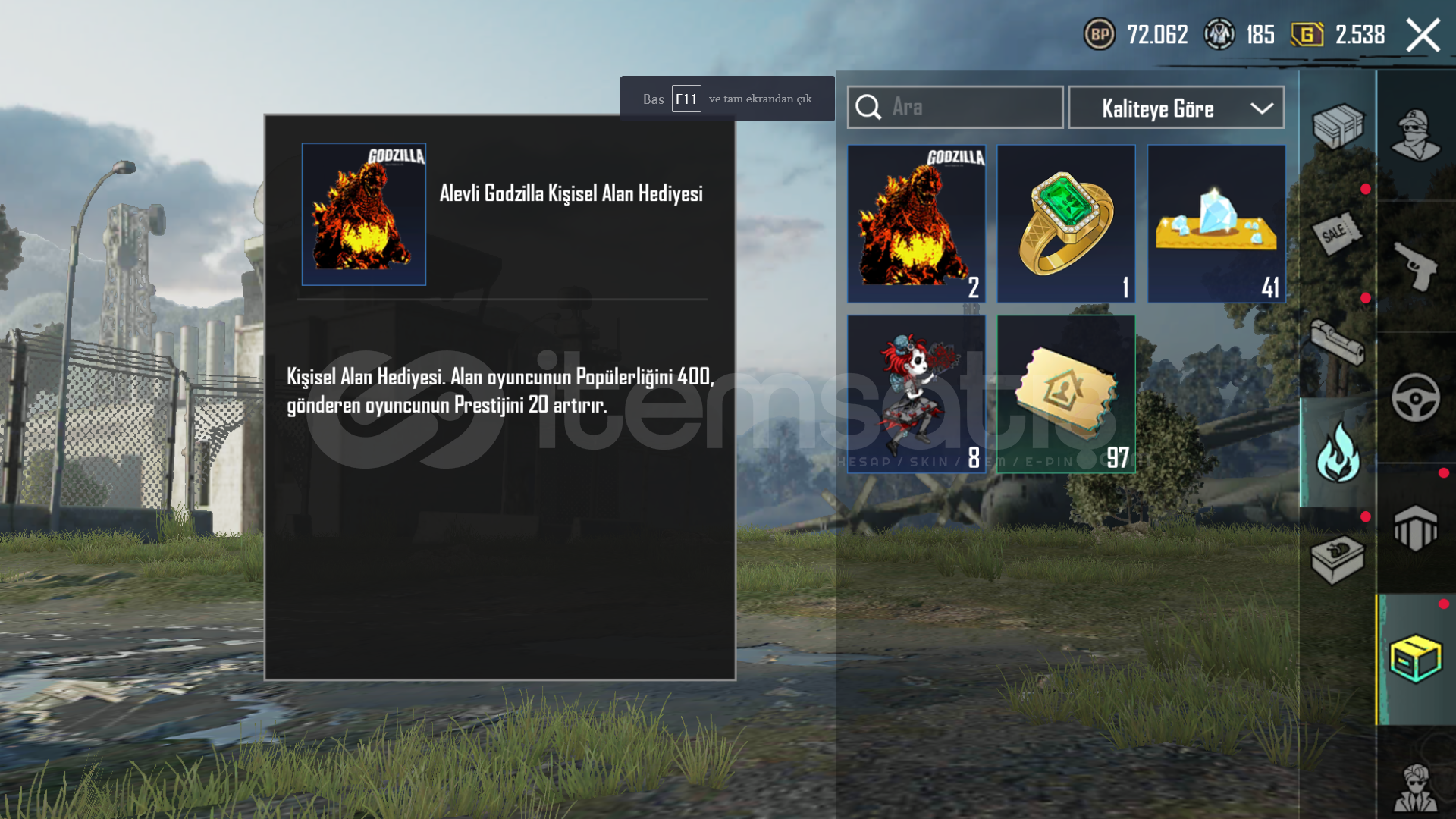Open the food box category icon
Viewport: 1456px width, 819px height.
[x=1338, y=560]
